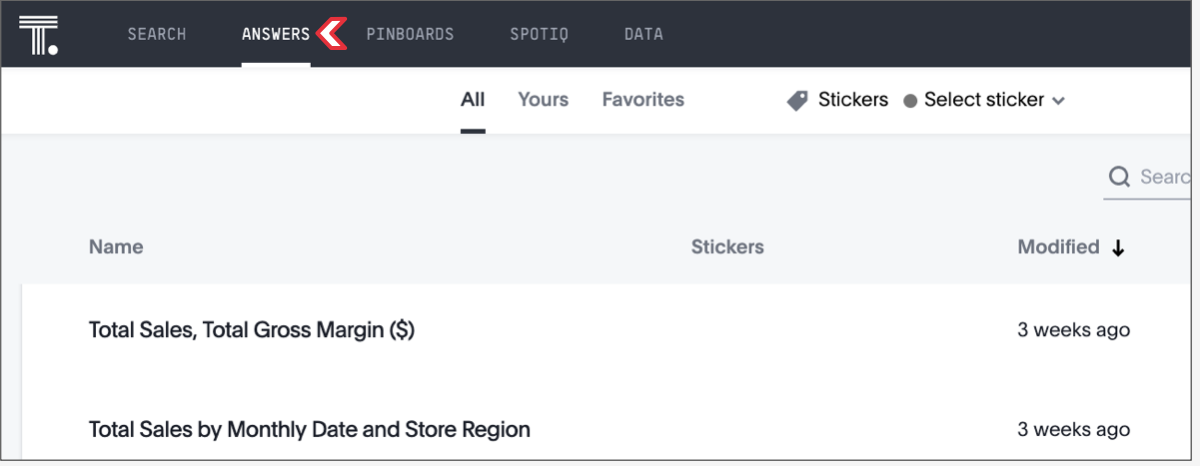Switch to the Favorites tab
Image resolution: width=1200 pixels, height=466 pixels.
643,100
